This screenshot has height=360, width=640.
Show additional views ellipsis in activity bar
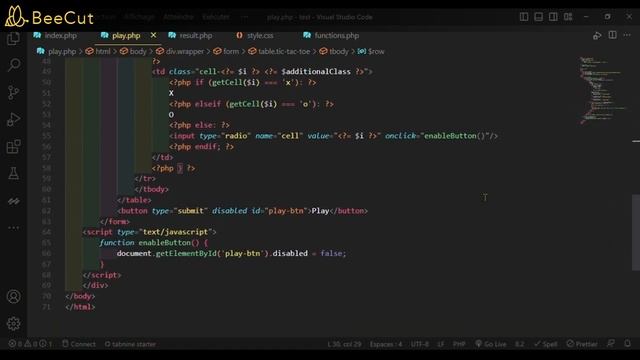tap(13, 228)
